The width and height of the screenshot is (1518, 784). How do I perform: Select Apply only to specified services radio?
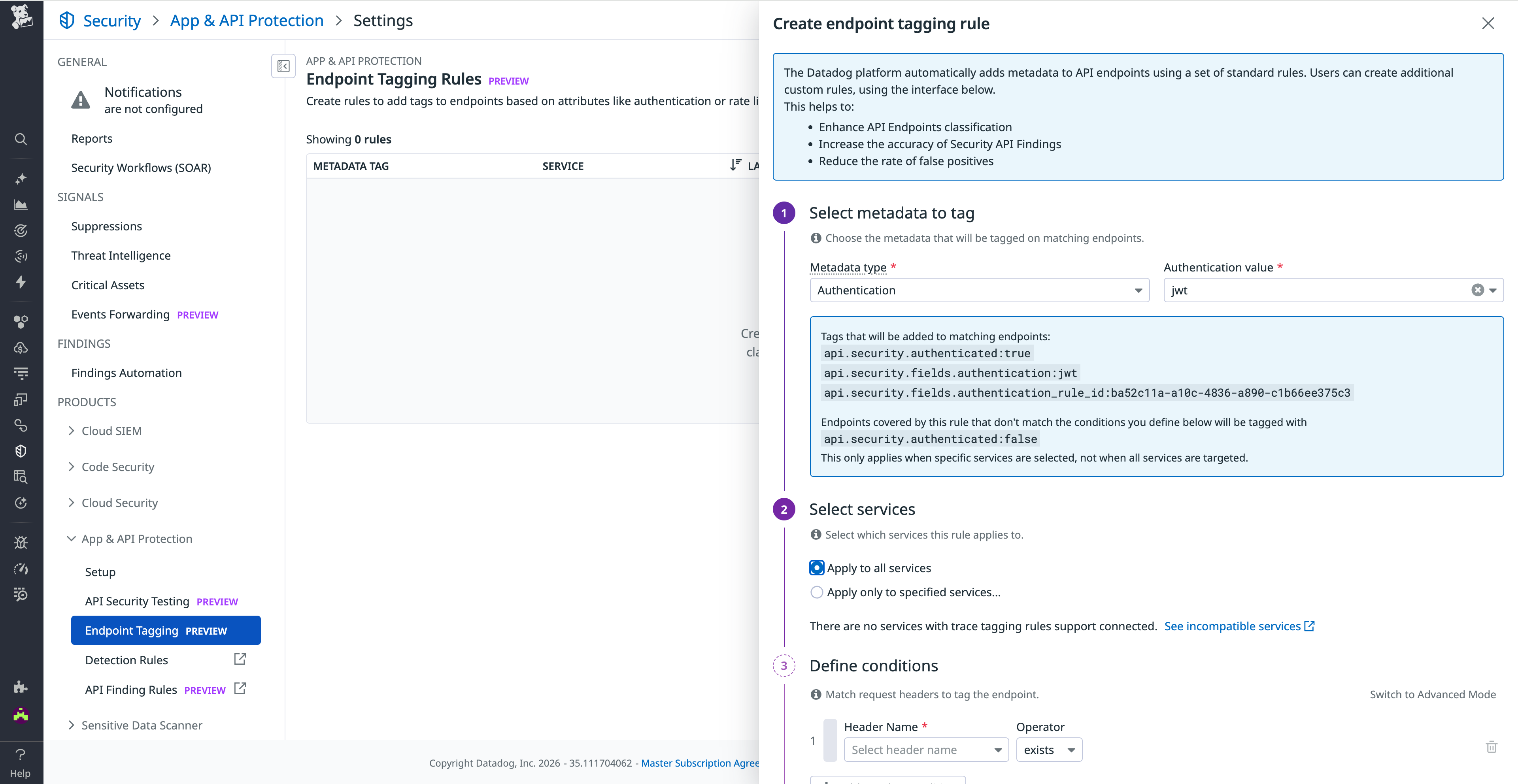(816, 592)
